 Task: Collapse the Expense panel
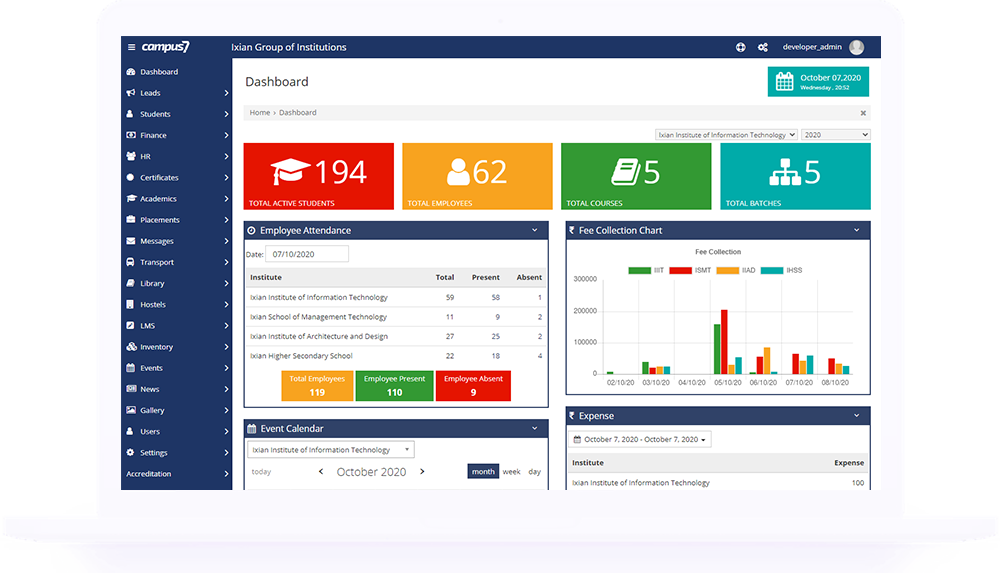pyautogui.click(x=857, y=416)
